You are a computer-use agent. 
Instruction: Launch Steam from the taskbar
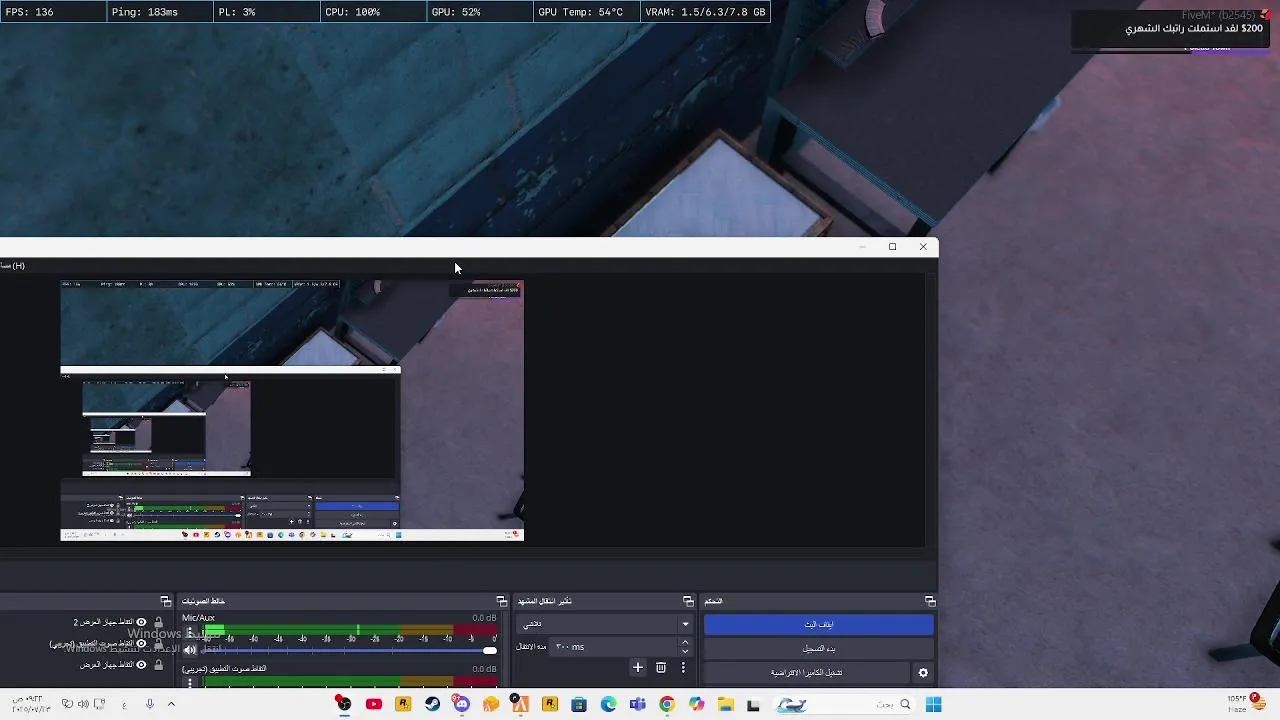(432, 704)
